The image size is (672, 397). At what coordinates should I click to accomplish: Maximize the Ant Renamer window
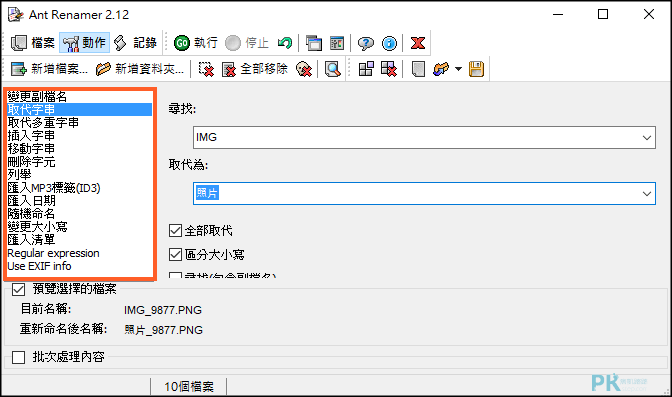[603, 15]
